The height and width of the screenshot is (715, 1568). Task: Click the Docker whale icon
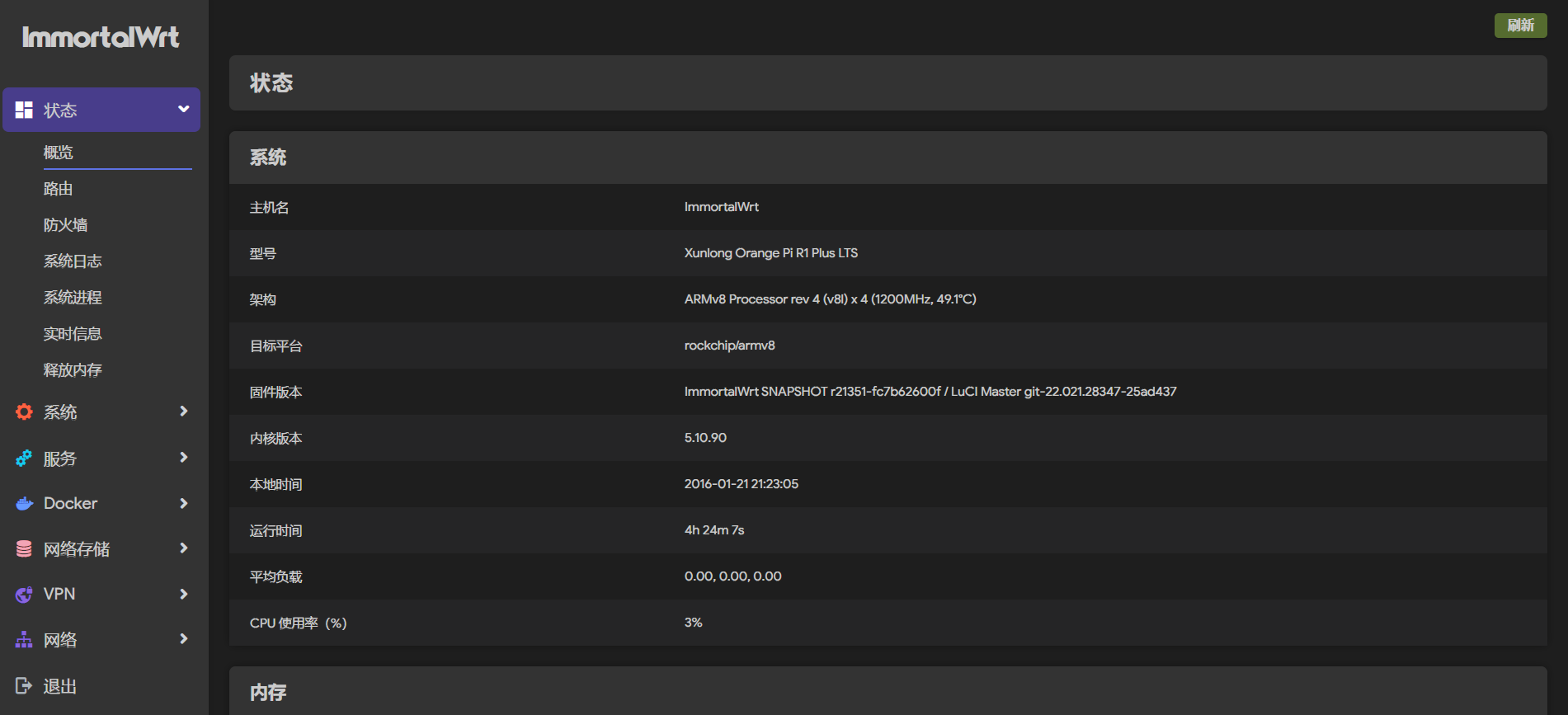[x=24, y=503]
